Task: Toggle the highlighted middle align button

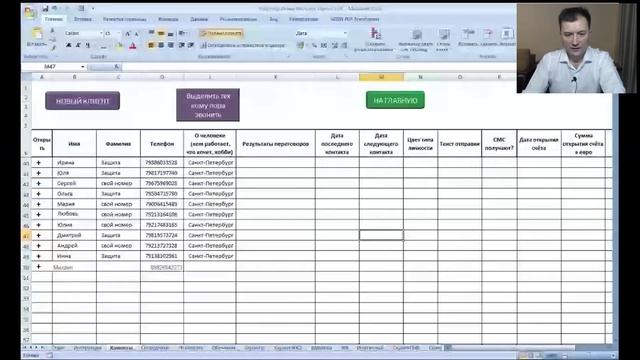Action: point(161,33)
